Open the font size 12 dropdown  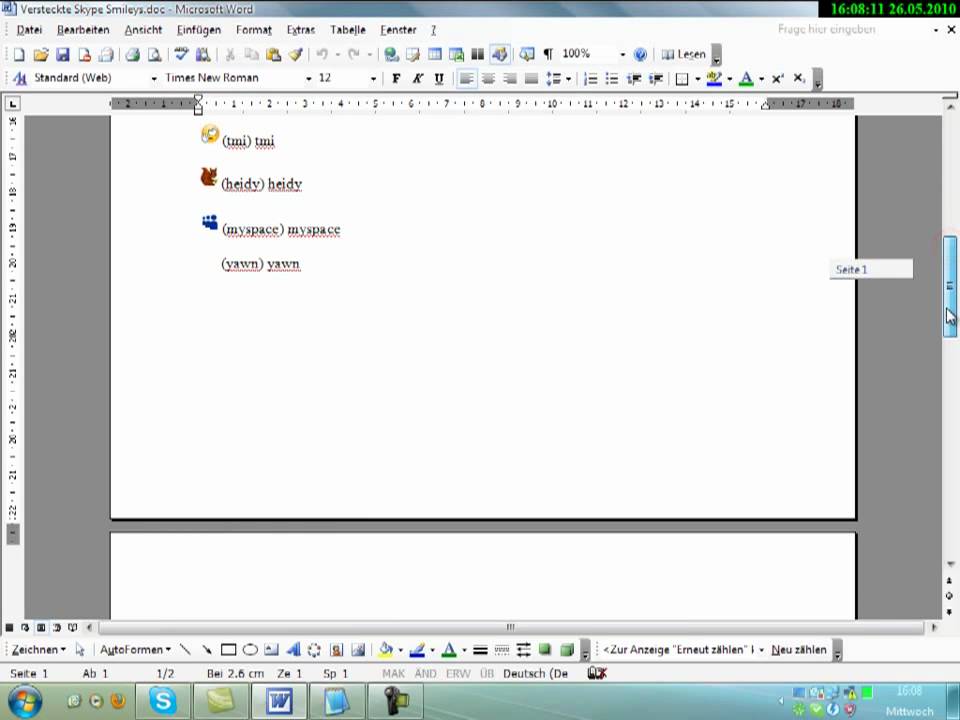373,78
